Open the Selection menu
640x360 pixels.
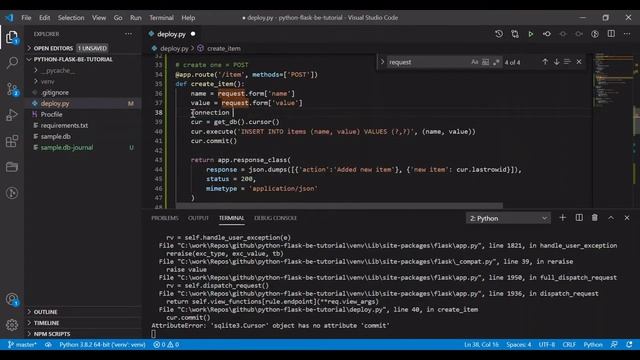[71, 18]
